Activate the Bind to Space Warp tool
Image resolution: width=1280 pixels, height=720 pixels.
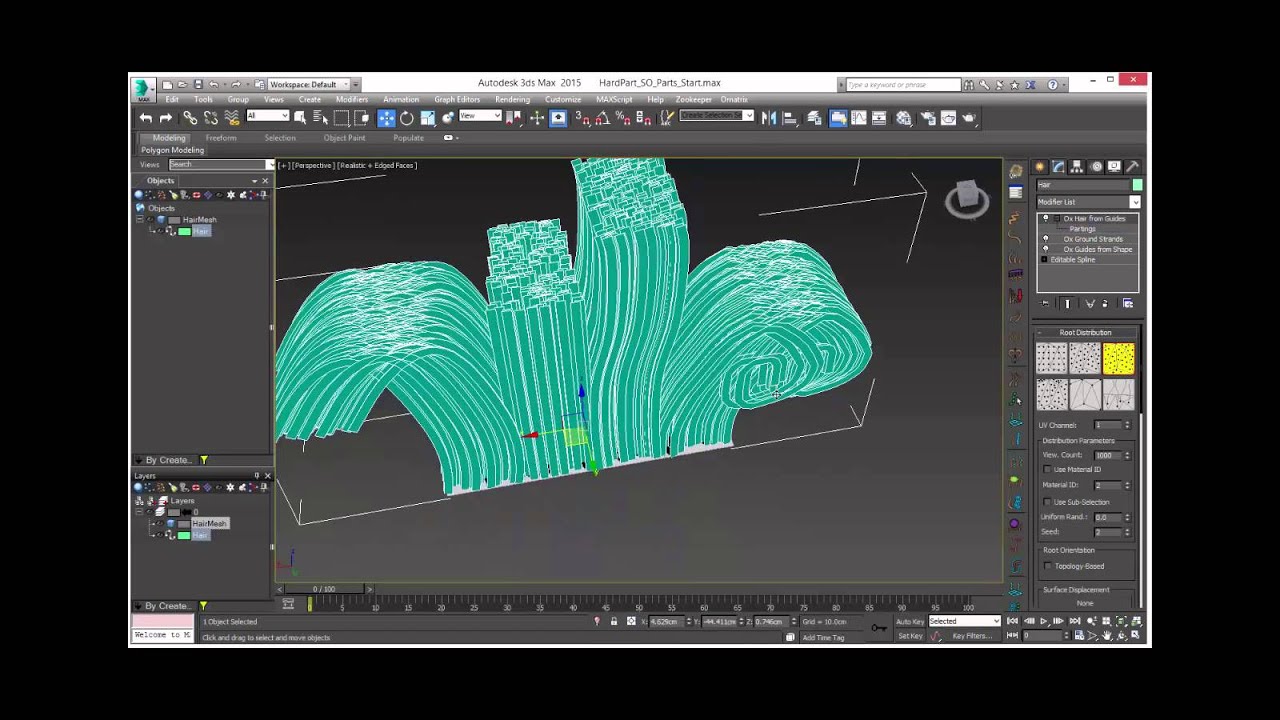(232, 118)
